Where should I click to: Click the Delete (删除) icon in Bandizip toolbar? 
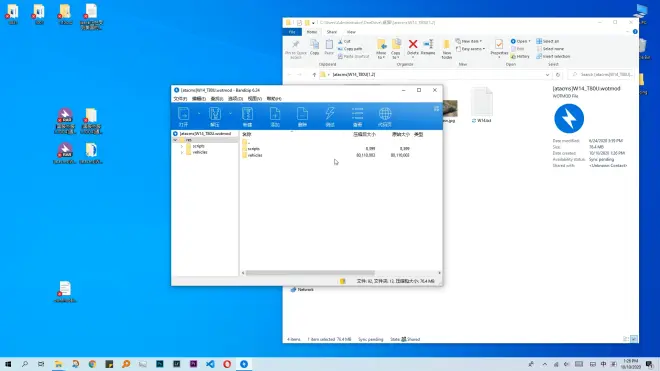(x=302, y=117)
